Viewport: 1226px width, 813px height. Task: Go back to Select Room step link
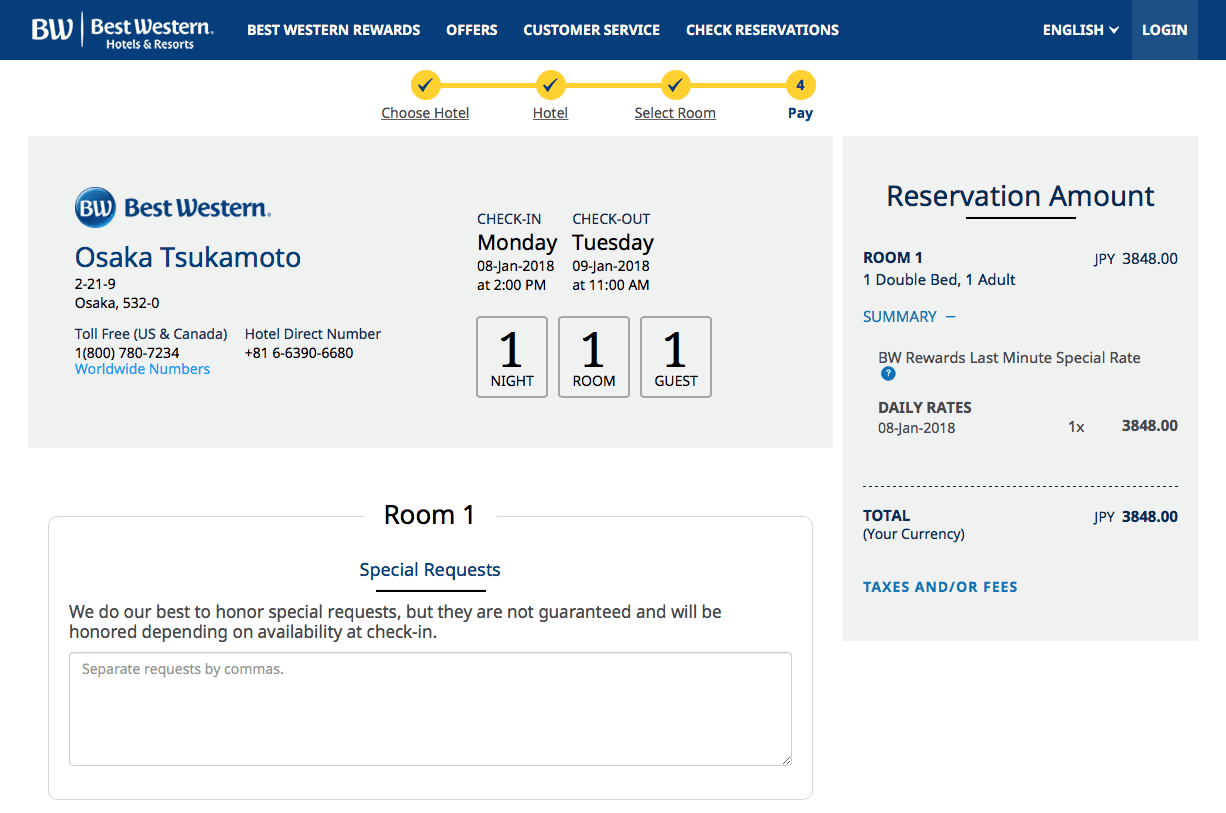tap(675, 113)
